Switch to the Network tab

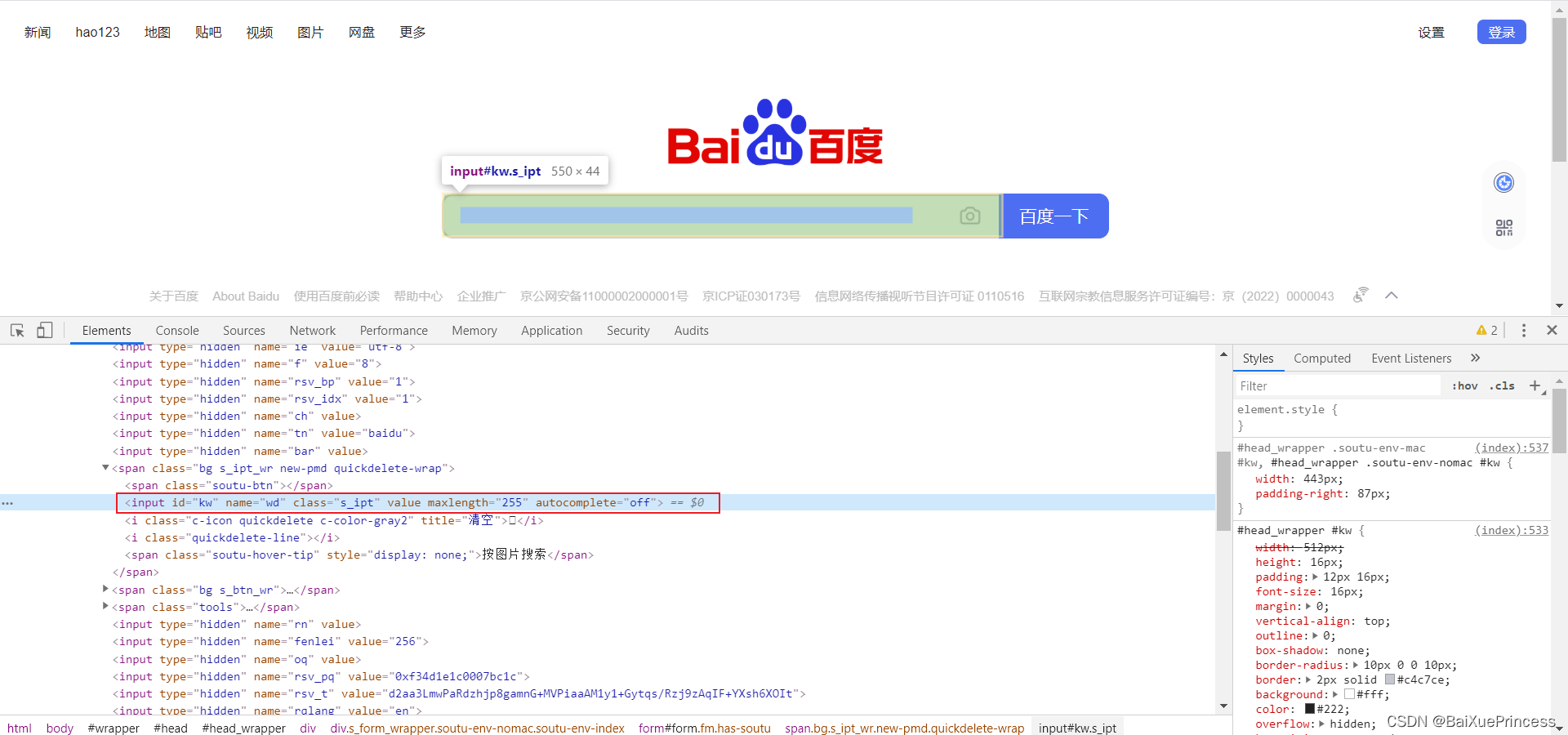click(x=312, y=330)
